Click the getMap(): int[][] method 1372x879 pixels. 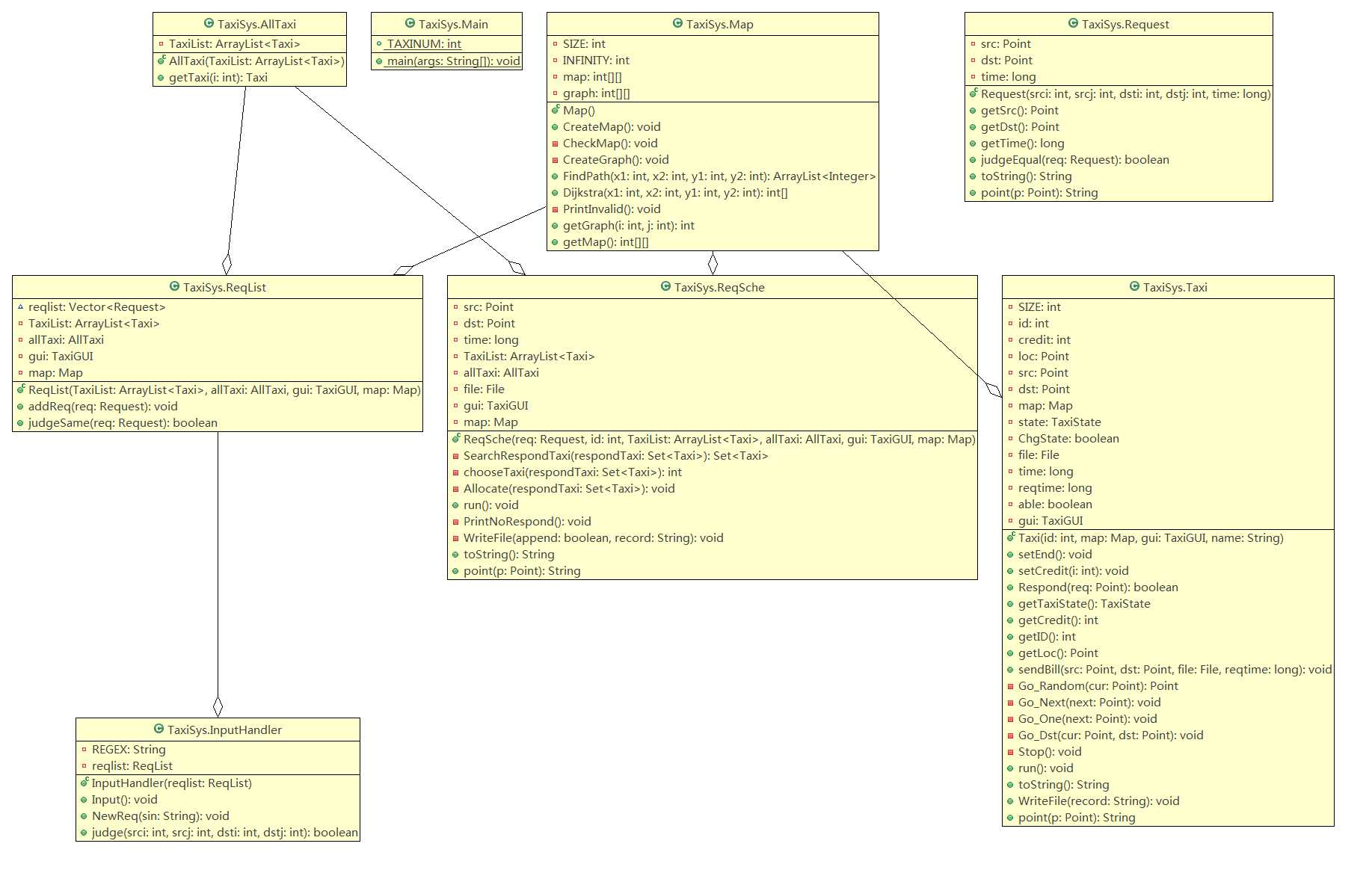click(606, 242)
